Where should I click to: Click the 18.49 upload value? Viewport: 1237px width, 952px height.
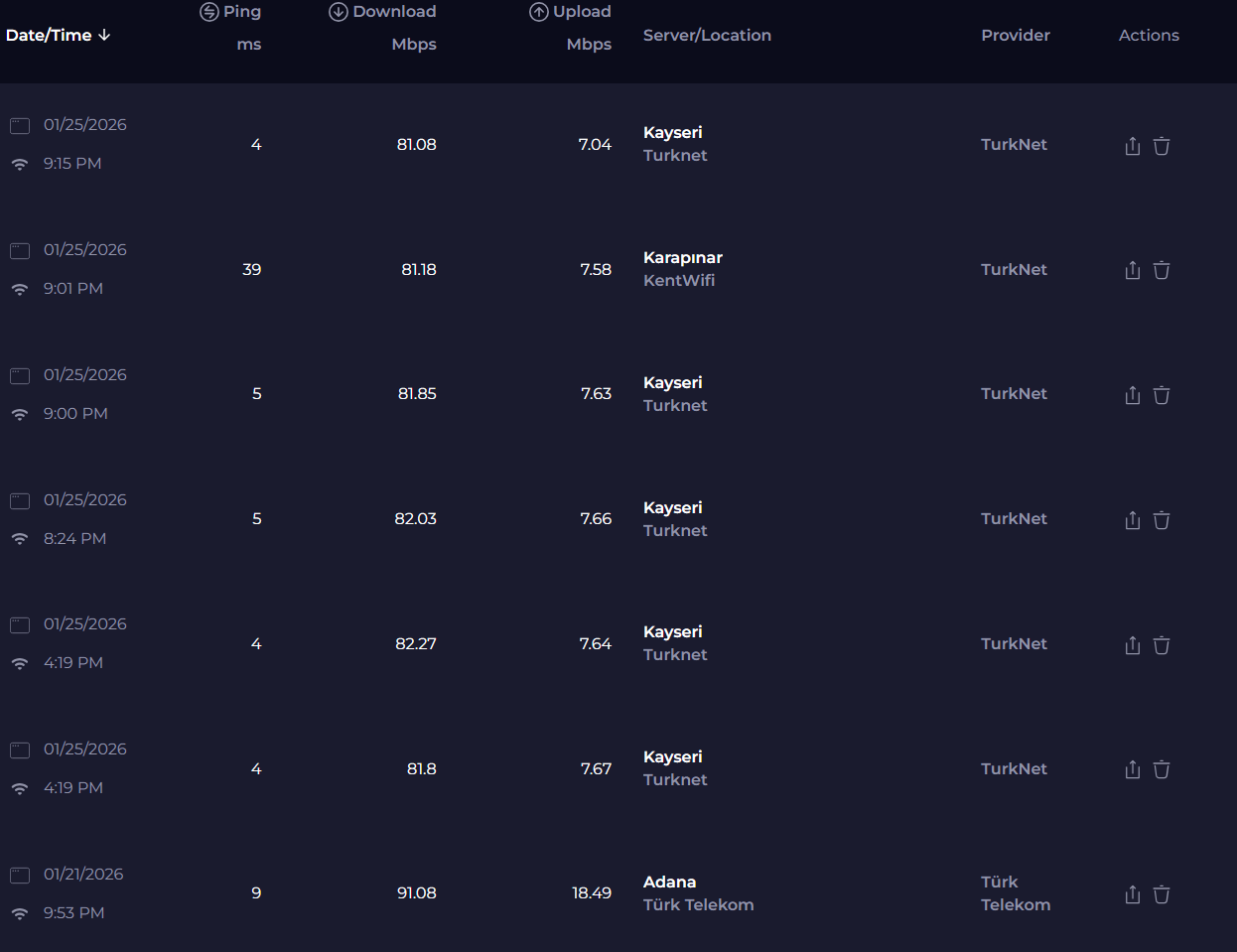tap(592, 892)
